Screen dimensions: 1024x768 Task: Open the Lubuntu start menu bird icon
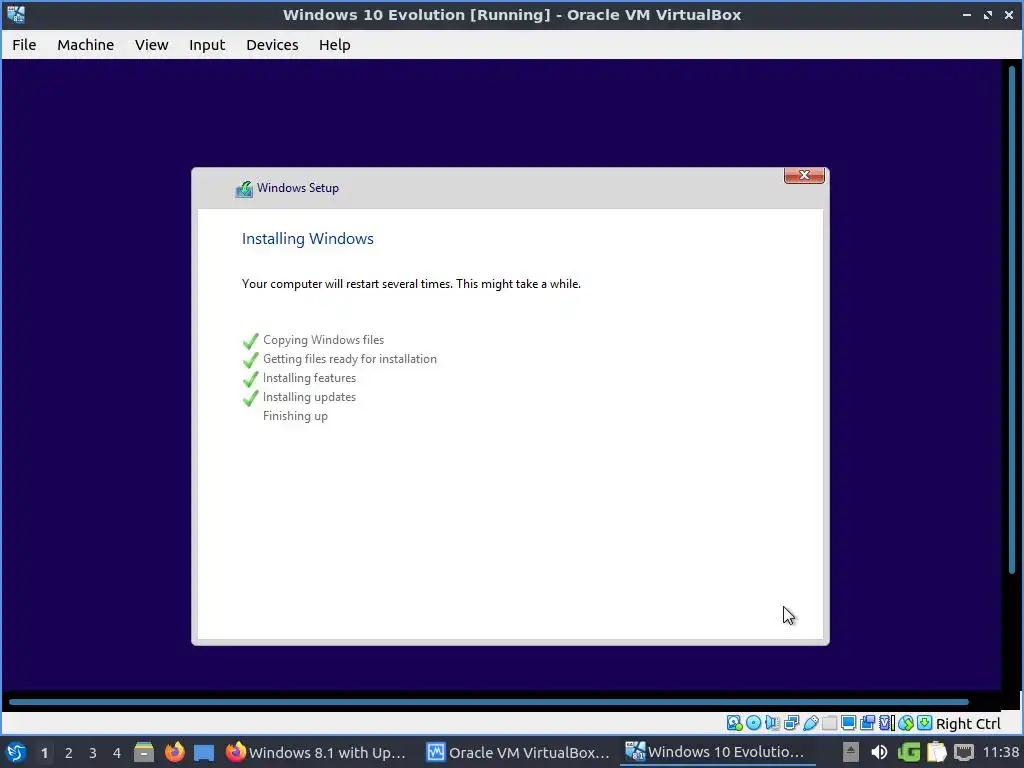tap(16, 752)
